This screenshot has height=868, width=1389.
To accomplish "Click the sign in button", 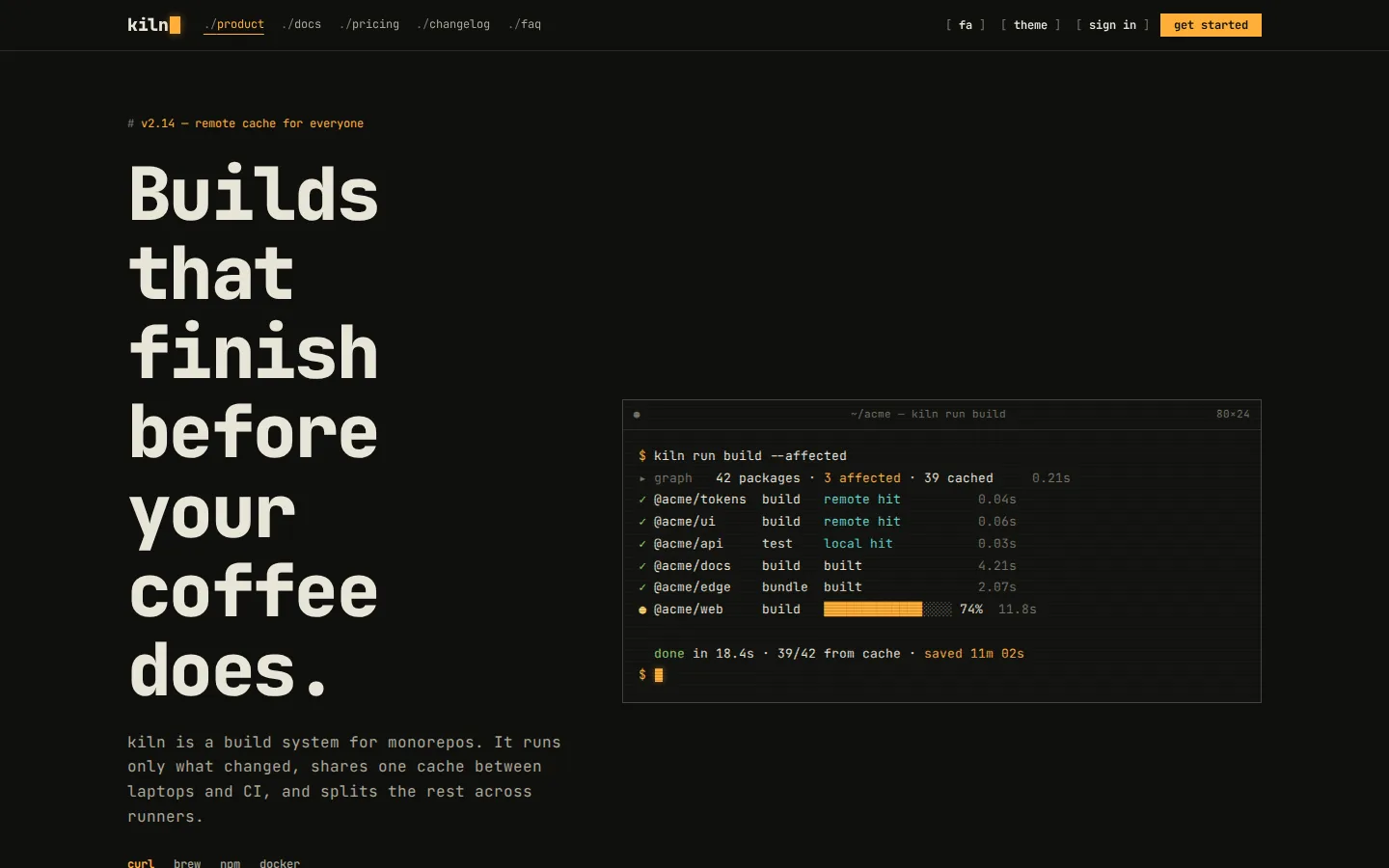I will [x=1112, y=25].
